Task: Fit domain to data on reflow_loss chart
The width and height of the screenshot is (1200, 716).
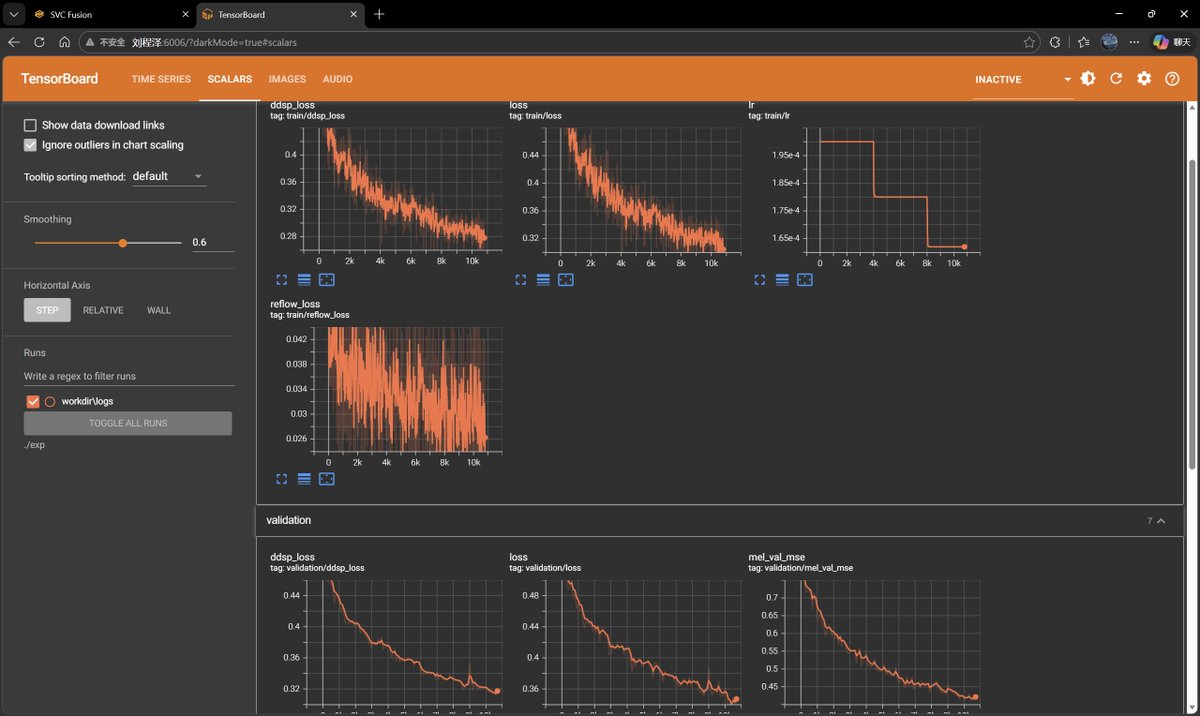Action: click(x=326, y=479)
